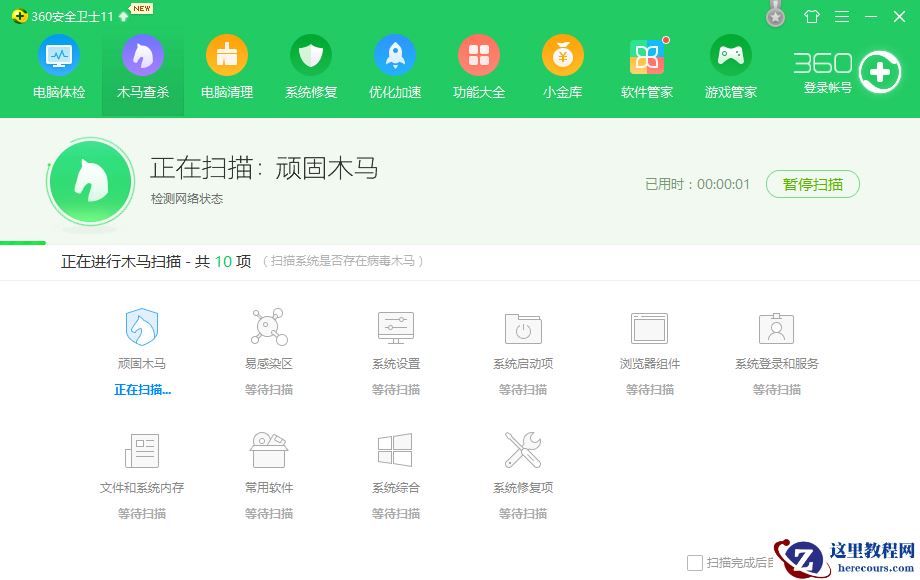Click the 暂停扫描 pause scan button
The height and width of the screenshot is (580, 920).
point(812,184)
